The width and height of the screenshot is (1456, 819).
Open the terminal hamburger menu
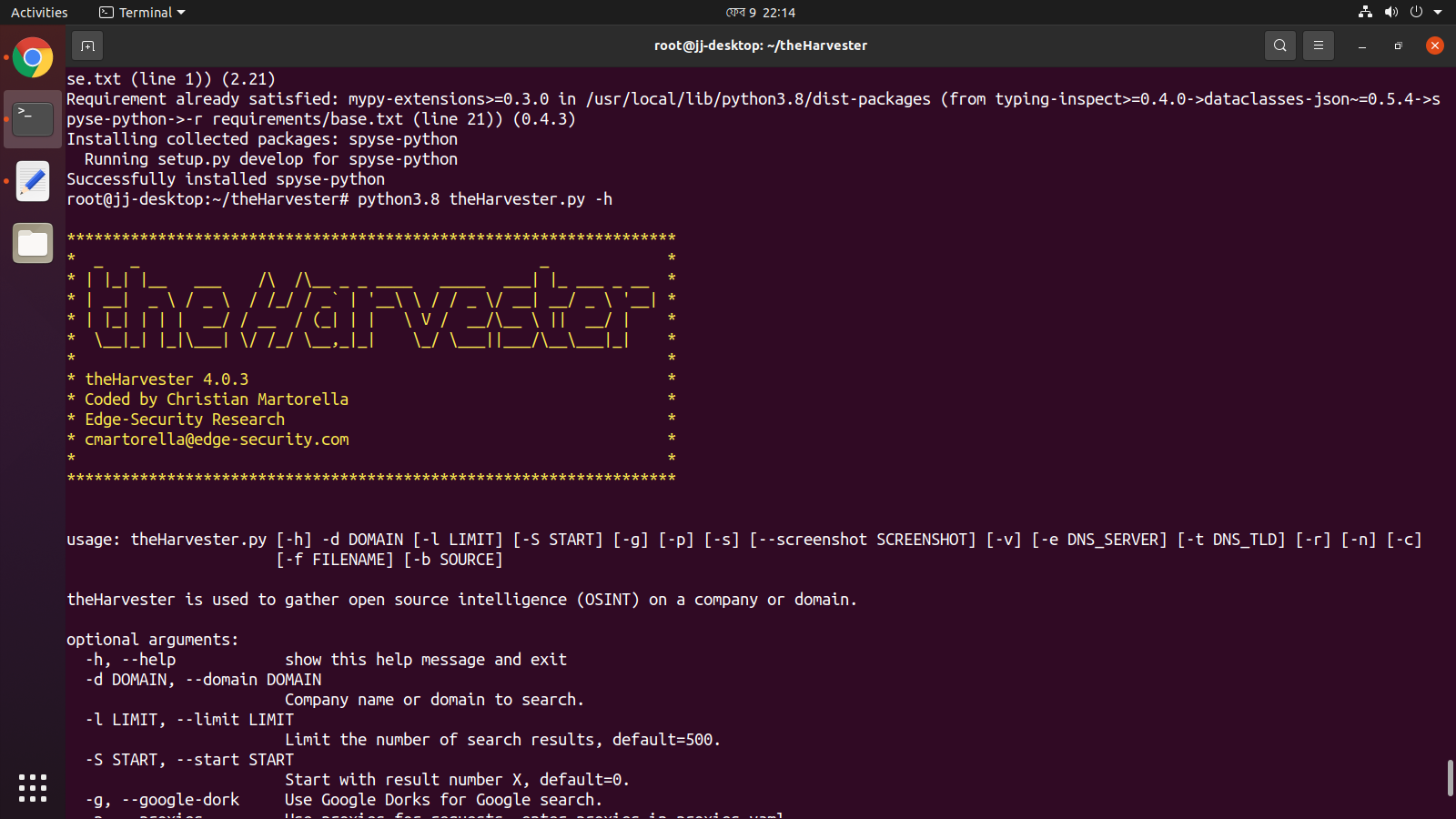click(x=1319, y=45)
